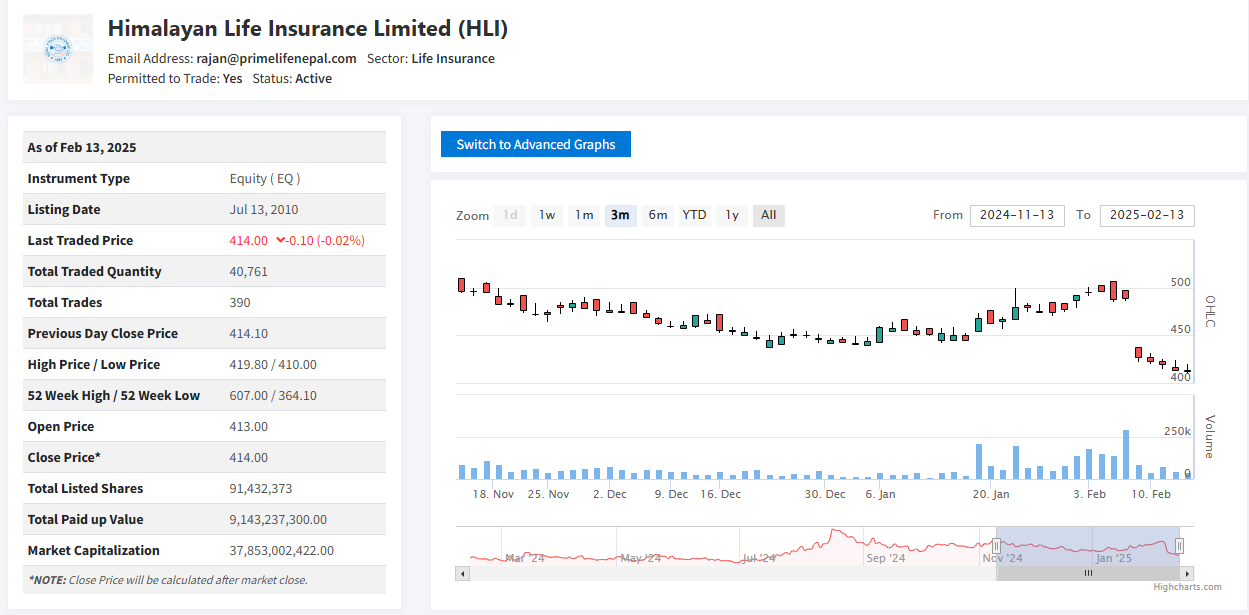Viewport: 1249px width, 615px height.
Task: Click the '2. Dec' x-axis label
Action: (610, 494)
